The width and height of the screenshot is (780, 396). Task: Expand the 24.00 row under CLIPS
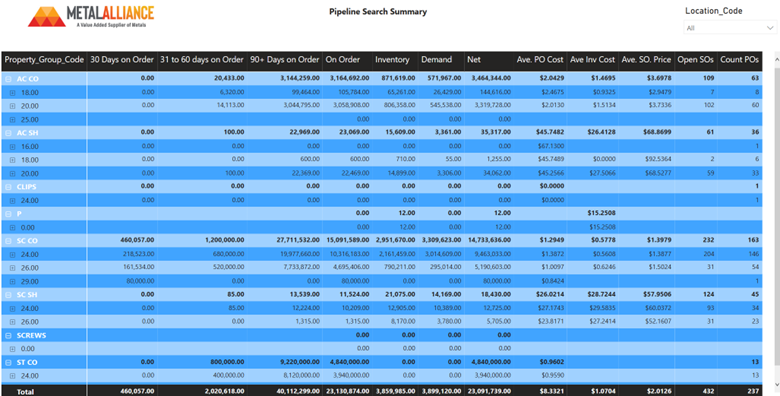[12, 200]
